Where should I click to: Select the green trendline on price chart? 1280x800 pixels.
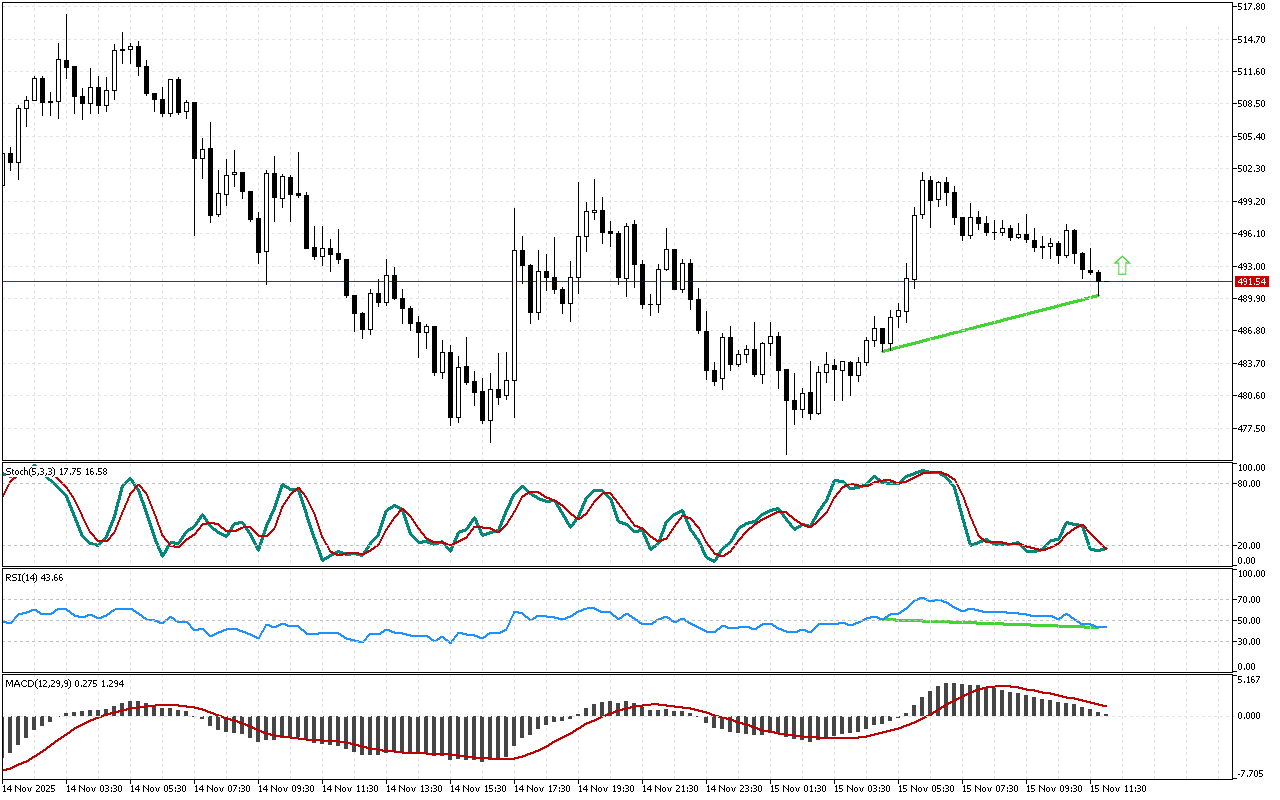(990, 323)
